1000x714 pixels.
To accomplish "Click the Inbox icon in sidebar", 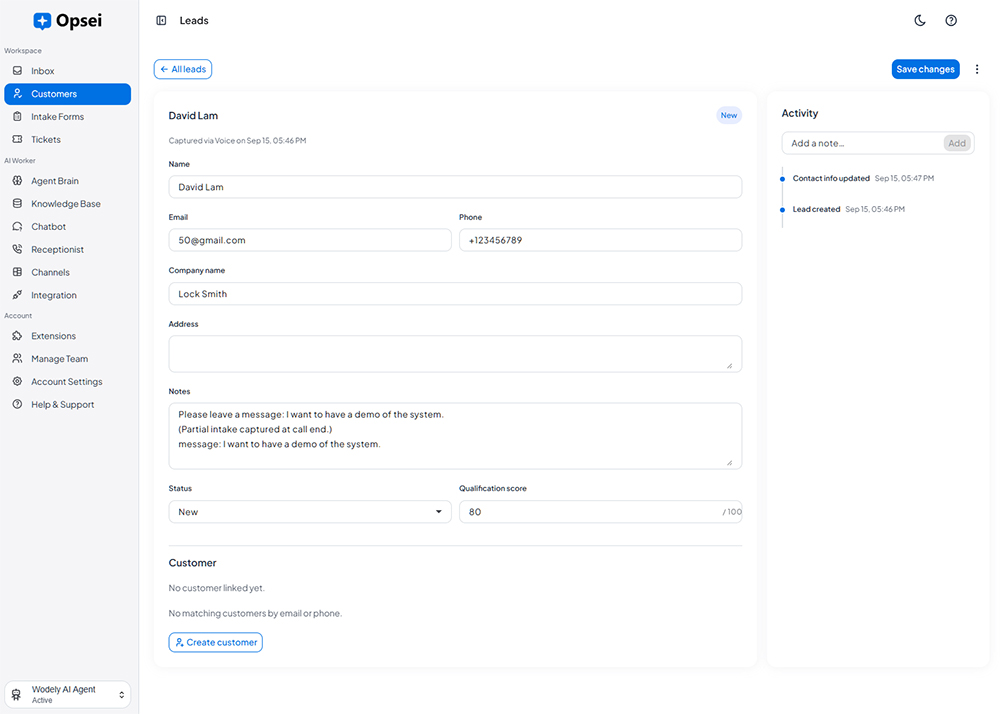I will [x=17, y=71].
